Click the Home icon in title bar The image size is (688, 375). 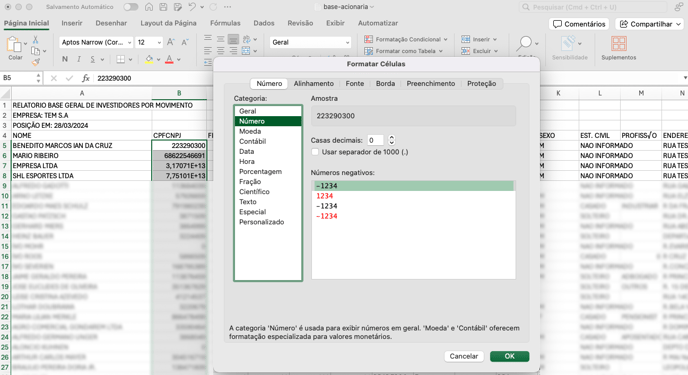coord(149,7)
